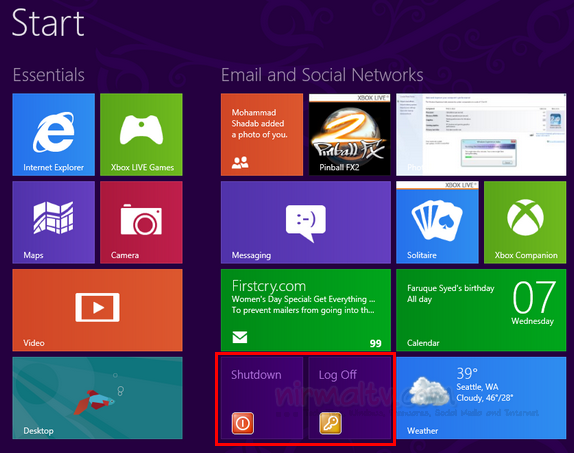Open the Internet Explorer tile

[53, 134]
